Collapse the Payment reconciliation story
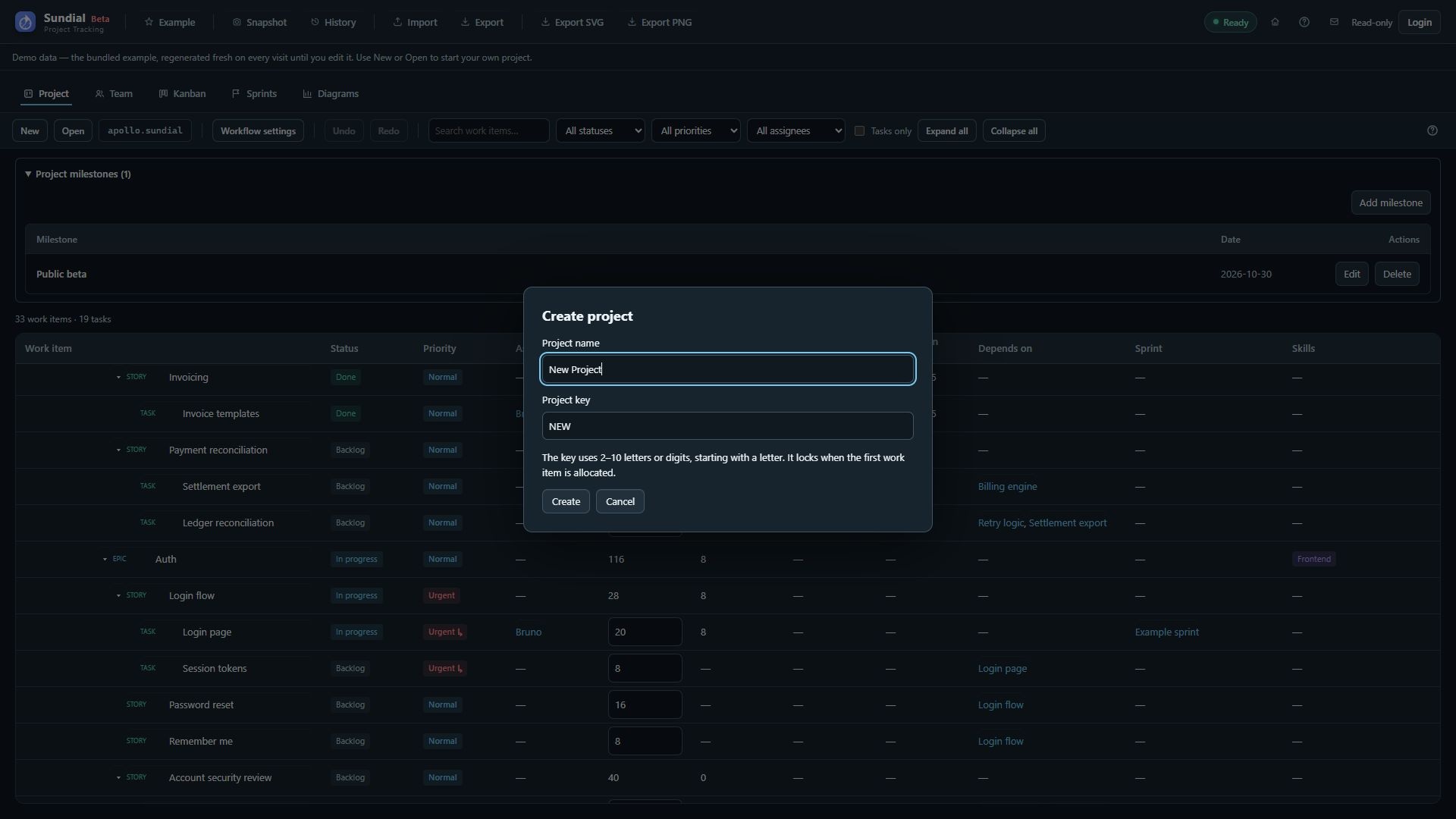Viewport: 1456px width, 819px height. point(118,450)
